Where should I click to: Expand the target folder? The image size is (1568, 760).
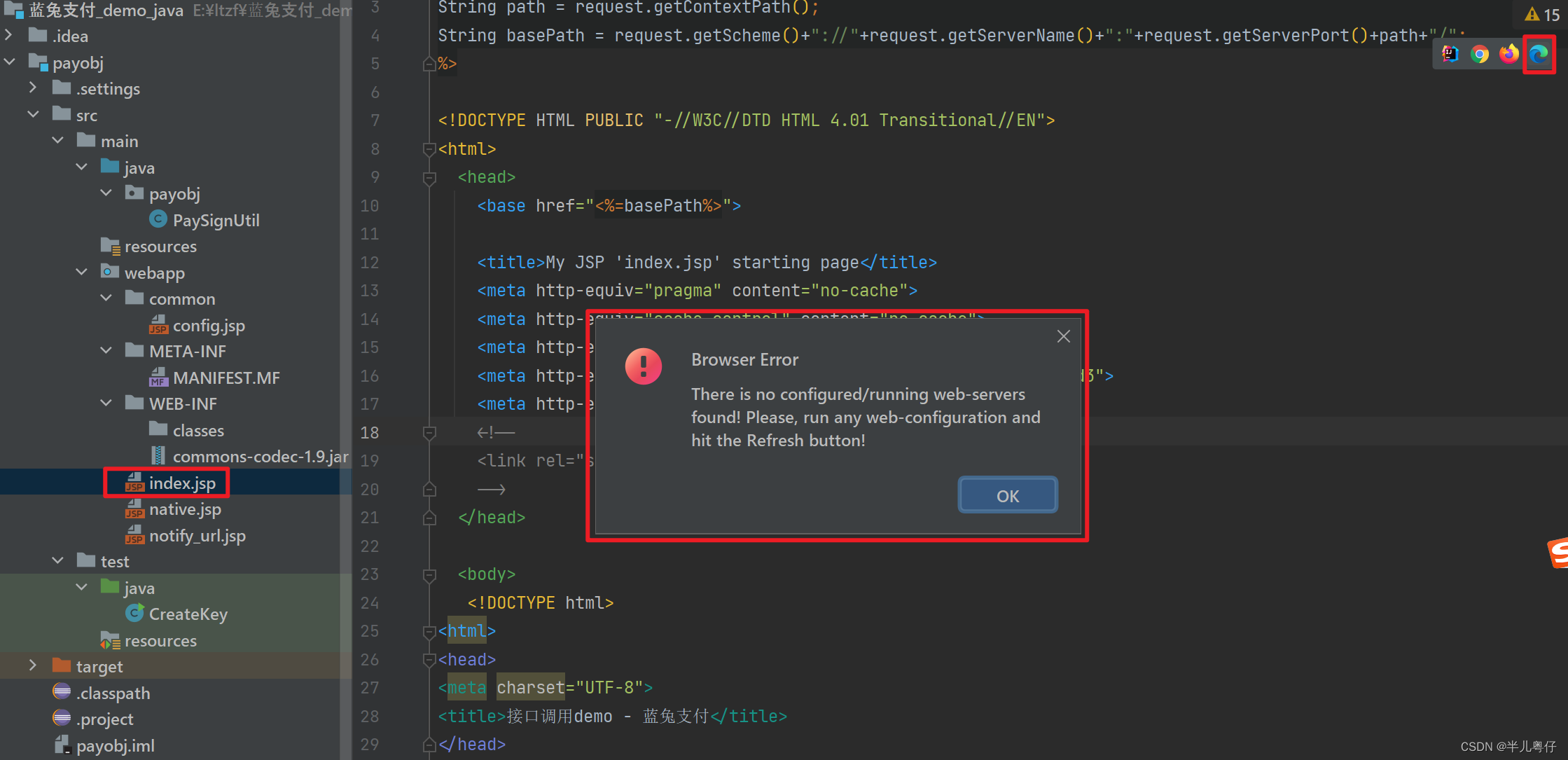click(33, 665)
